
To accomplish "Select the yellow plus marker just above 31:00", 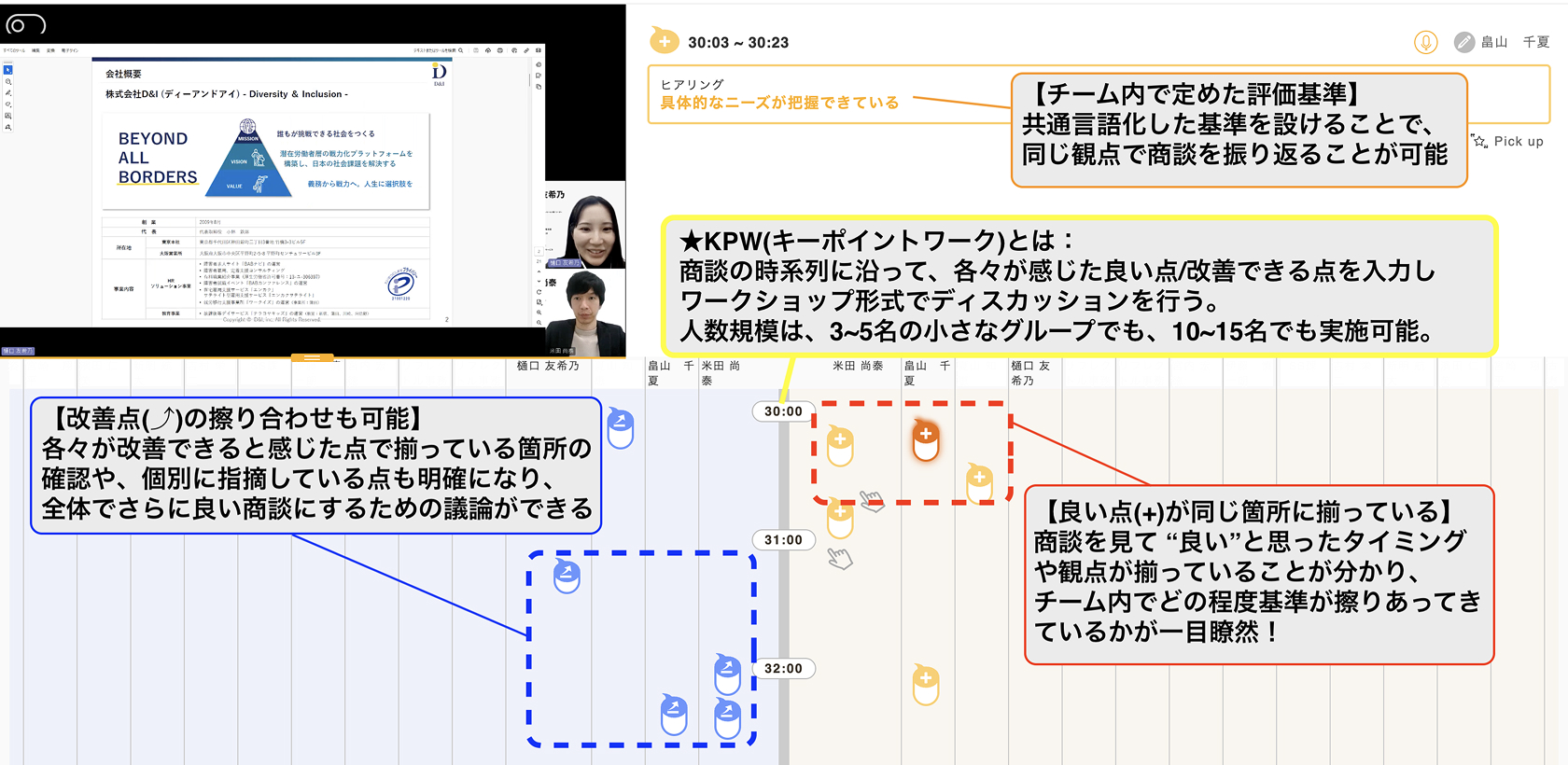I will pyautogui.click(x=840, y=517).
